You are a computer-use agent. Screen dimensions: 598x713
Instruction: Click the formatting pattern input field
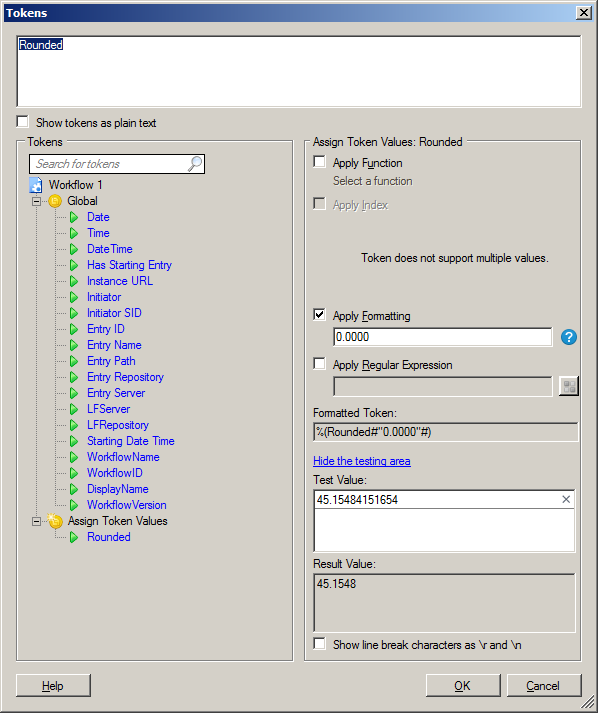[442, 337]
